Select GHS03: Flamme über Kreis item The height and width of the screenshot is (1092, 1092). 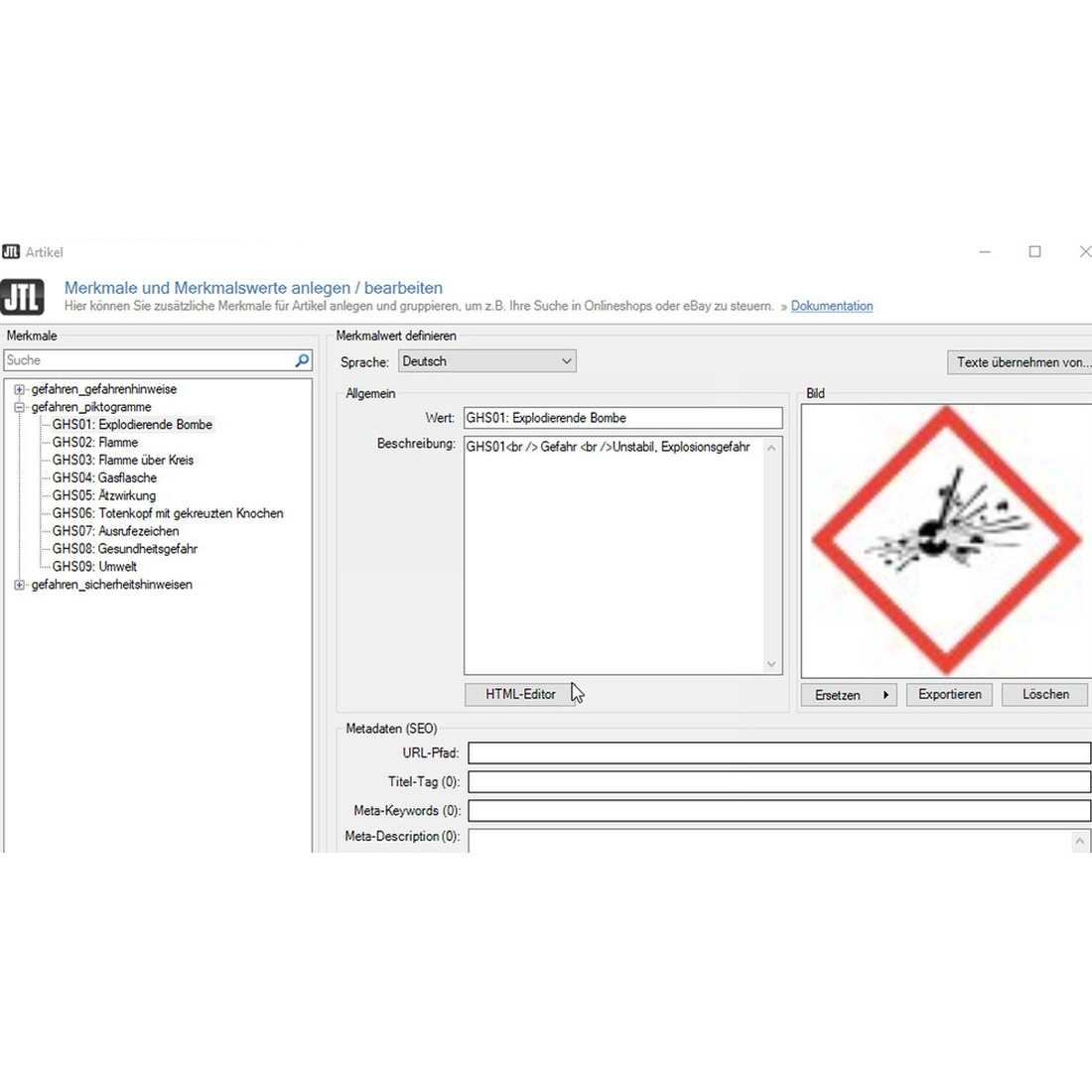(123, 460)
